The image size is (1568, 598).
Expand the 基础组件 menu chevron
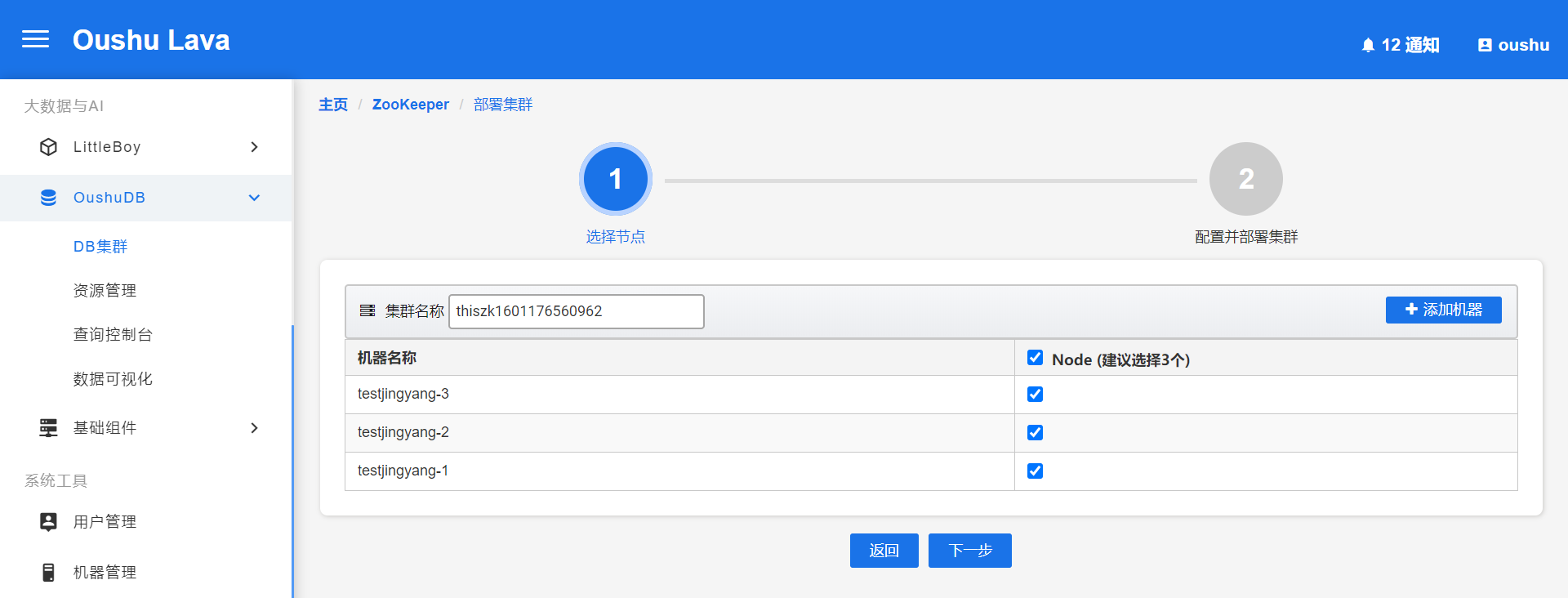[254, 428]
